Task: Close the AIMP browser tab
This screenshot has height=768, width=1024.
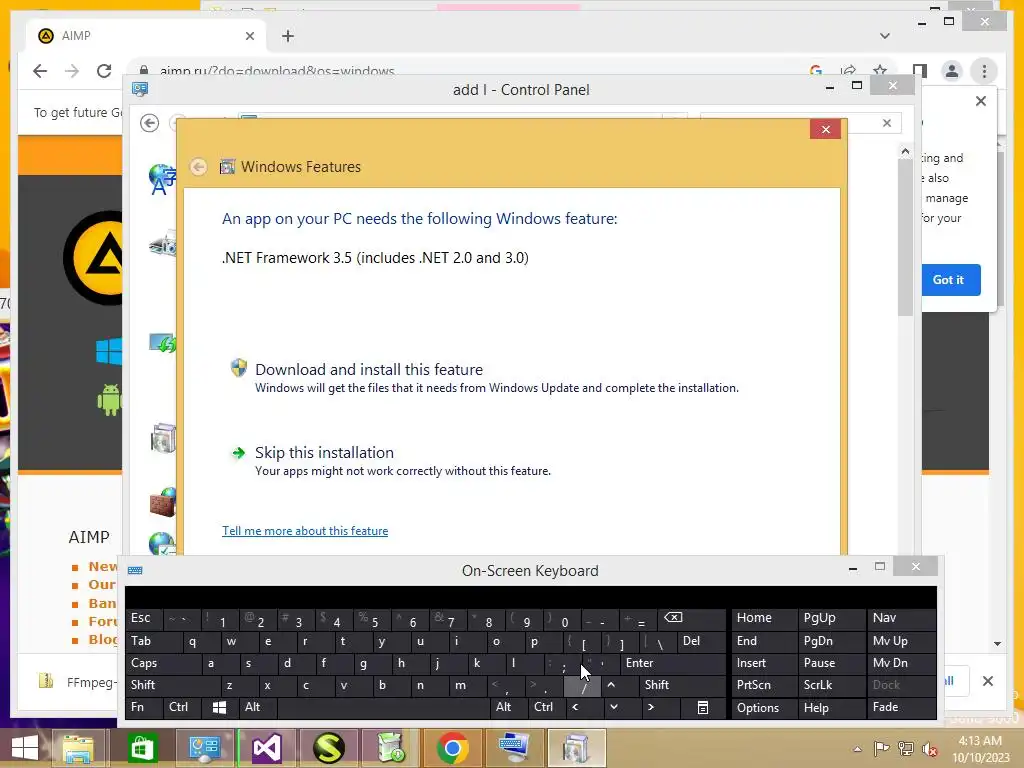Action: pyautogui.click(x=249, y=36)
